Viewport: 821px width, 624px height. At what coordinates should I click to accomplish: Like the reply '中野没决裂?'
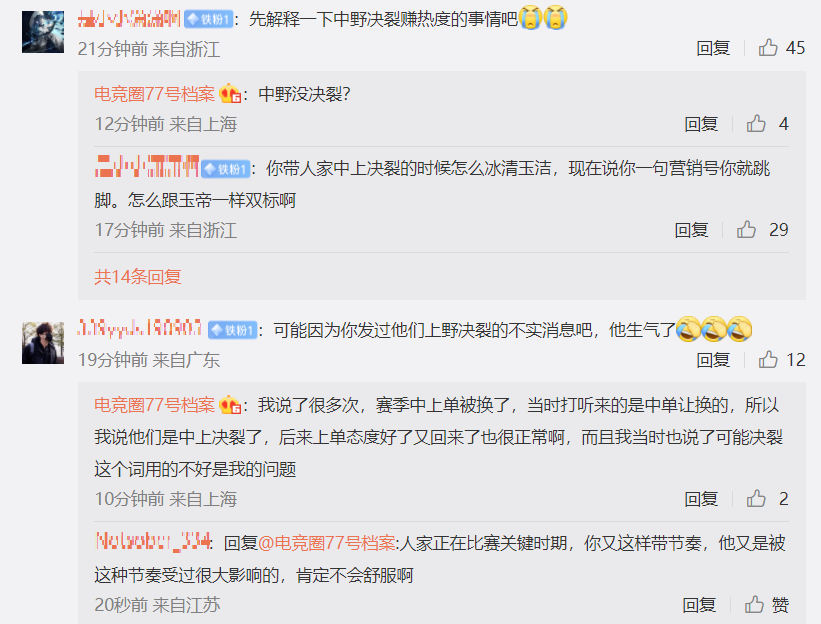coord(756,124)
